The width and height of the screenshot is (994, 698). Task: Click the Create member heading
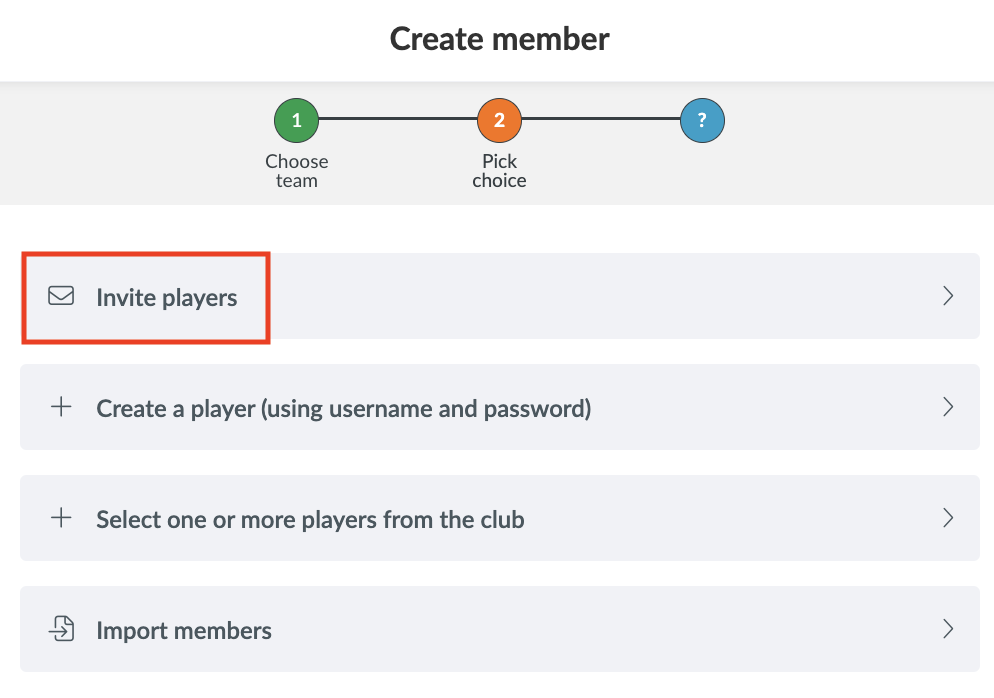(x=499, y=39)
